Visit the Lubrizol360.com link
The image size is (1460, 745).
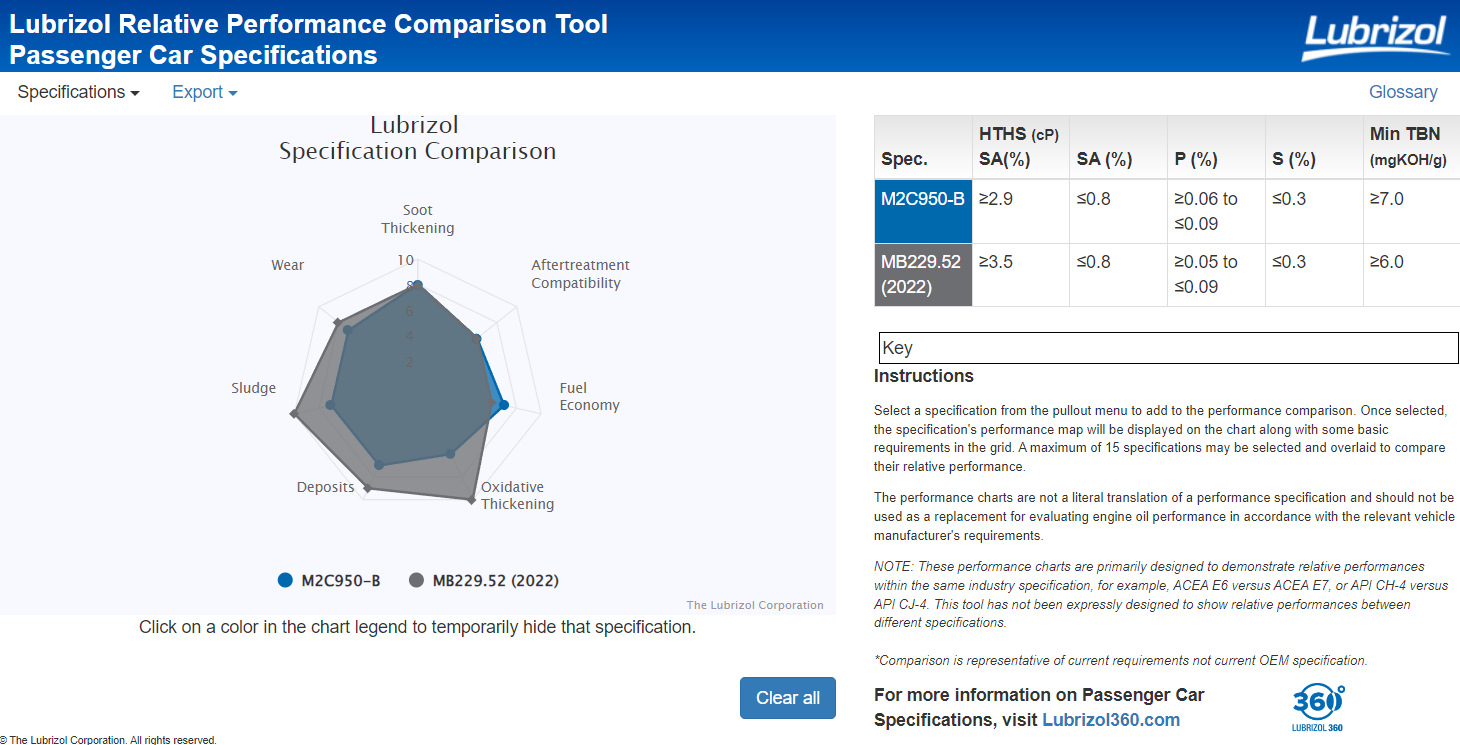point(1110,720)
